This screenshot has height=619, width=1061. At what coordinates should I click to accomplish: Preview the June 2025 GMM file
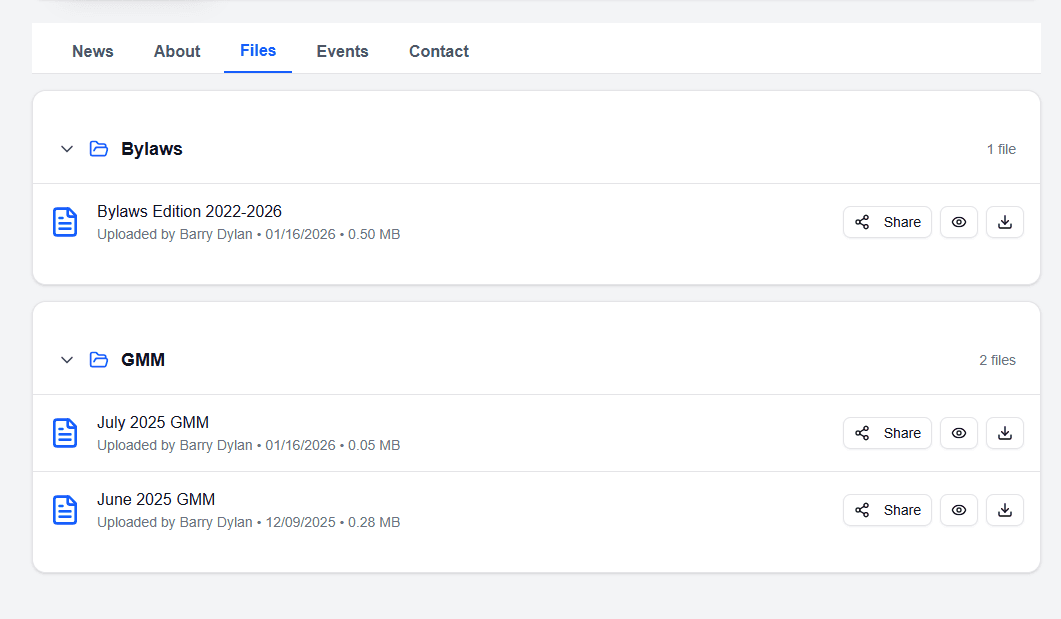tap(958, 510)
